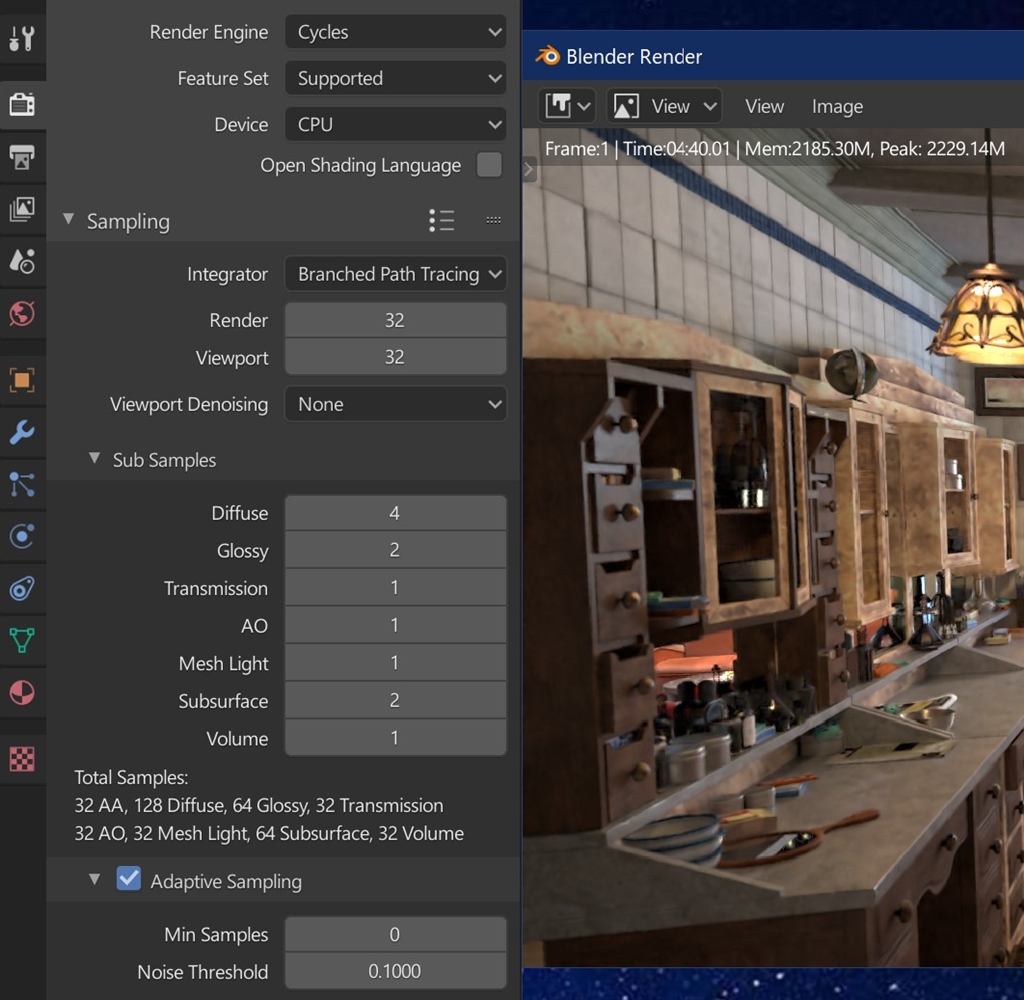
Task: Disable the Adaptive Sampling checkbox
Action: (128, 880)
